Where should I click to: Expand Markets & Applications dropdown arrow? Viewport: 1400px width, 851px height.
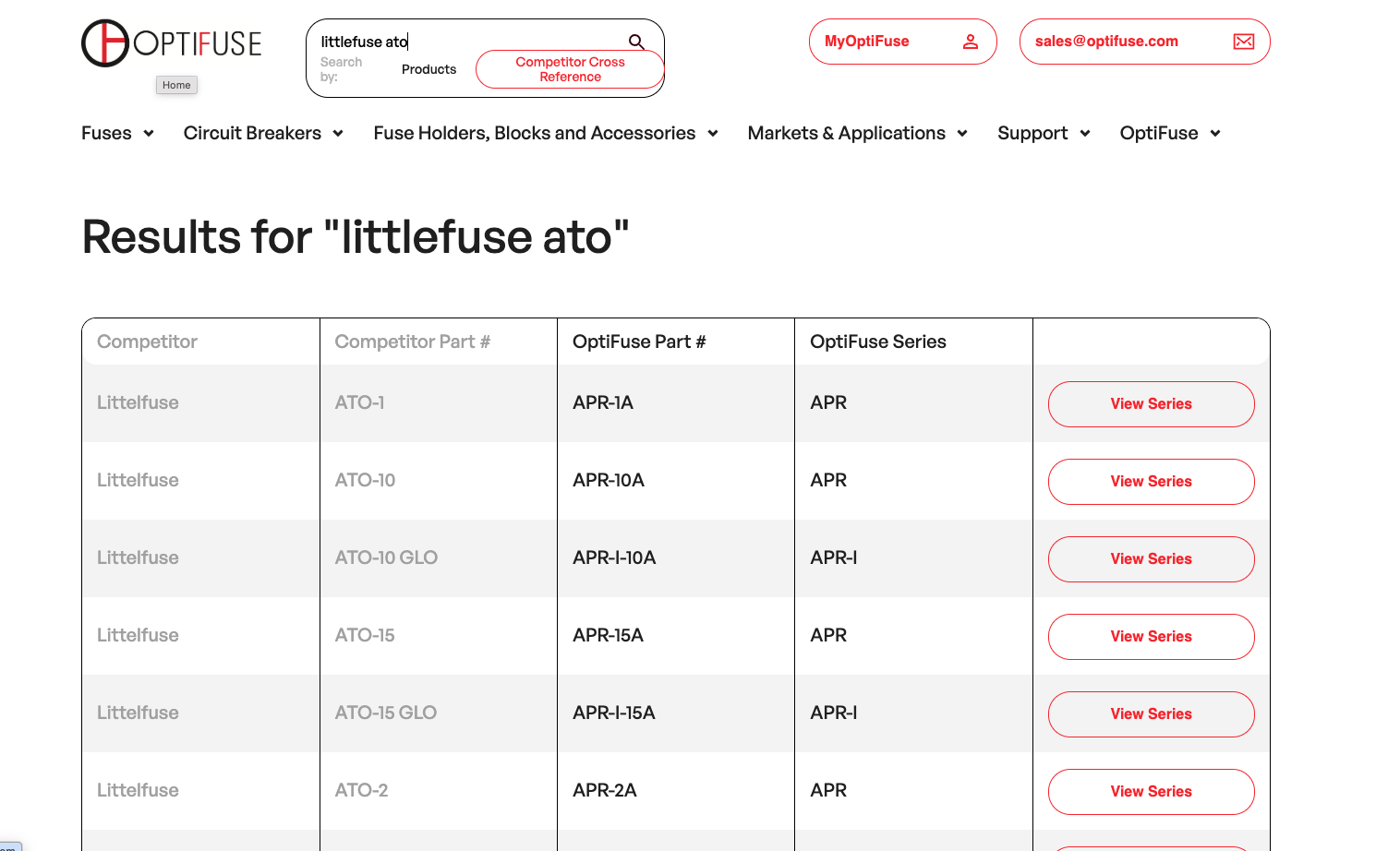[962, 134]
